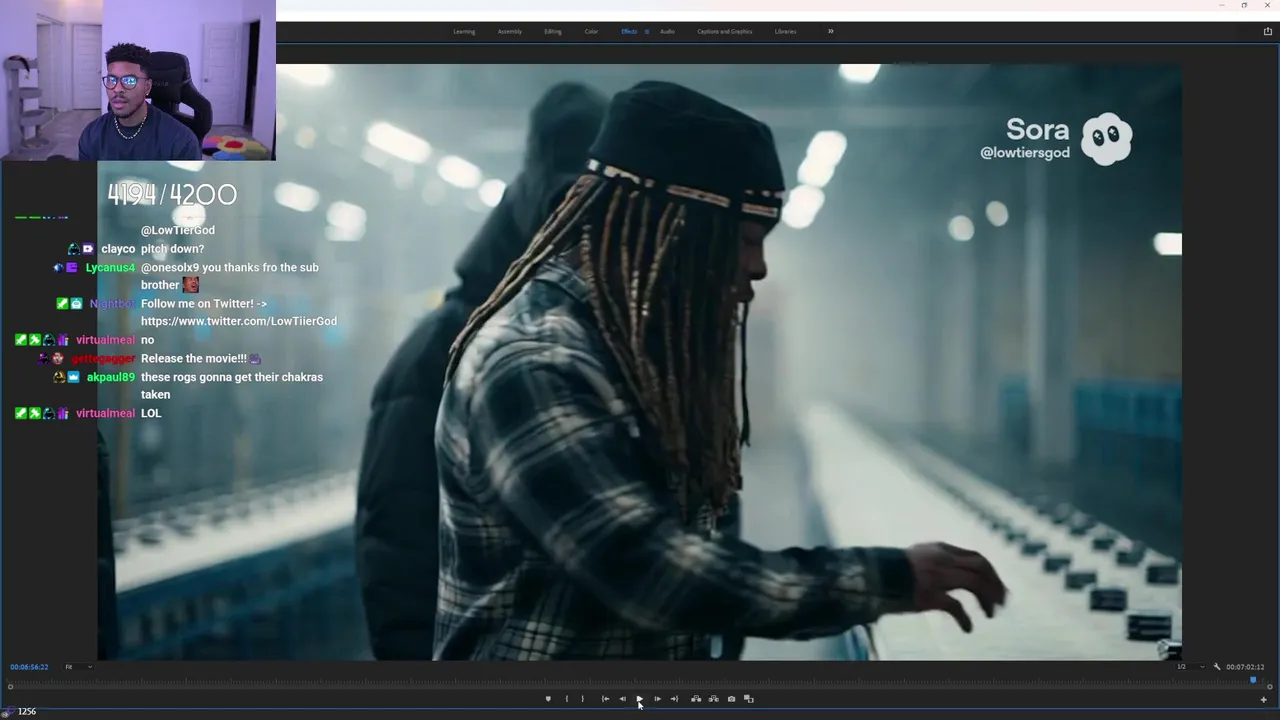Click the LOL message from virtualmeal

(x=151, y=413)
